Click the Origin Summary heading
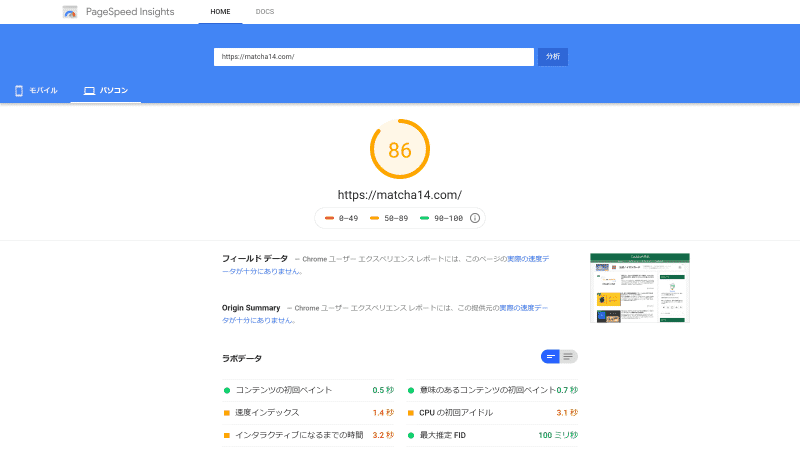This screenshot has height=450, width=800. pyautogui.click(x=251, y=308)
